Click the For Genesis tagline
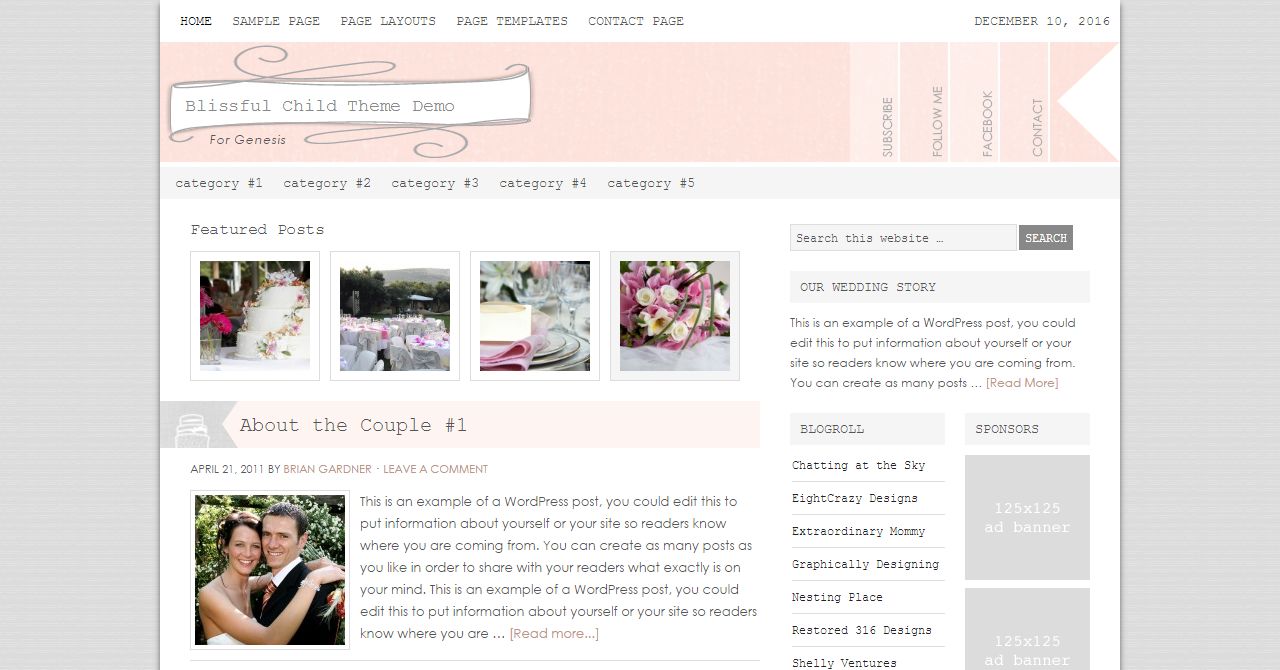This screenshot has height=670, width=1280. (x=248, y=140)
